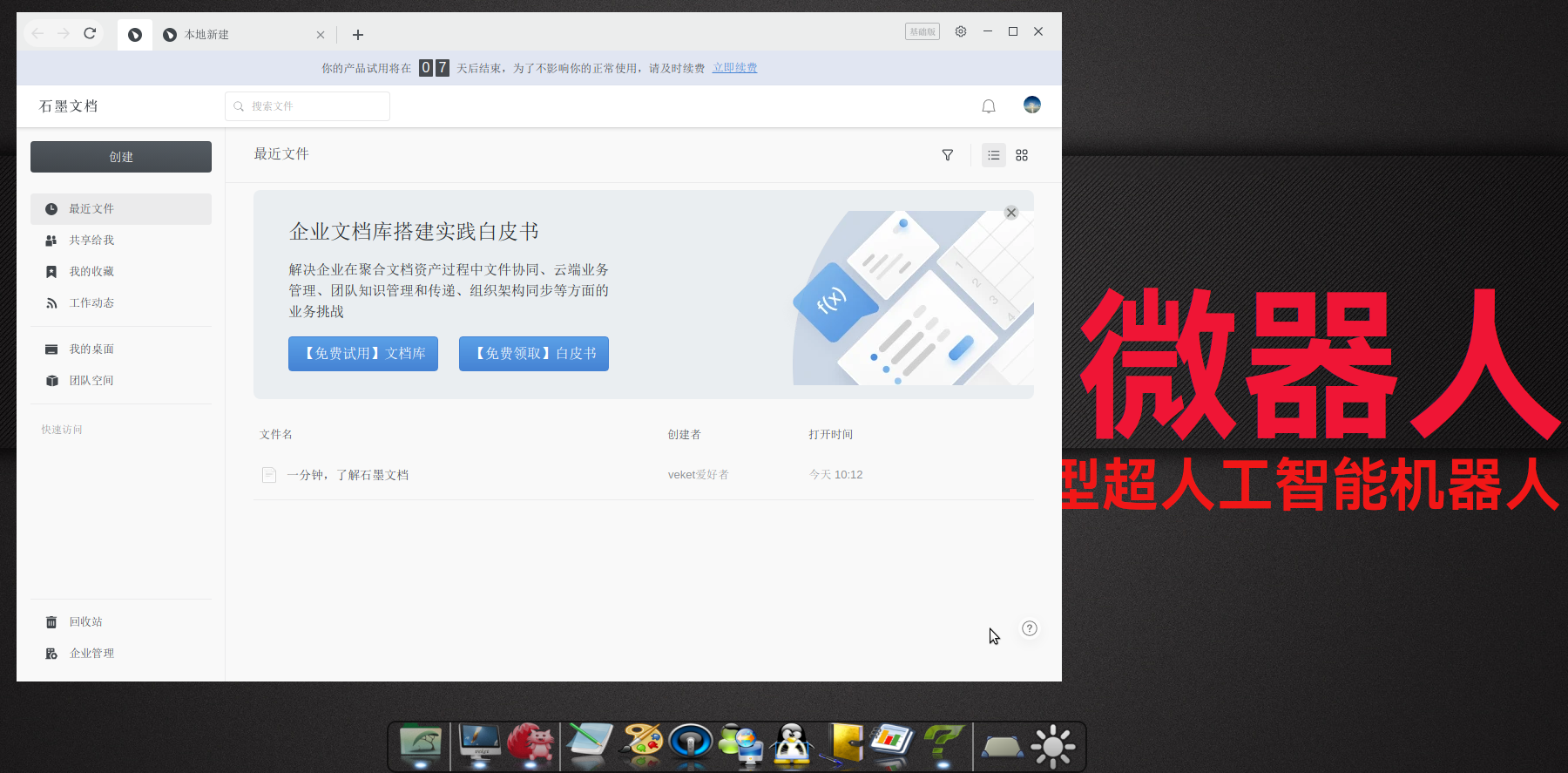Select the 本地新建 tab

coord(244,35)
